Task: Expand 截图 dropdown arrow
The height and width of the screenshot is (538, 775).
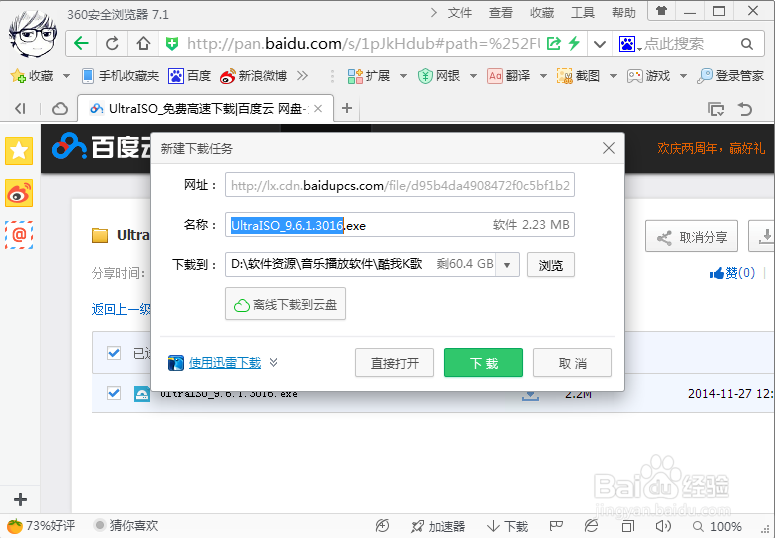Action: [613, 76]
